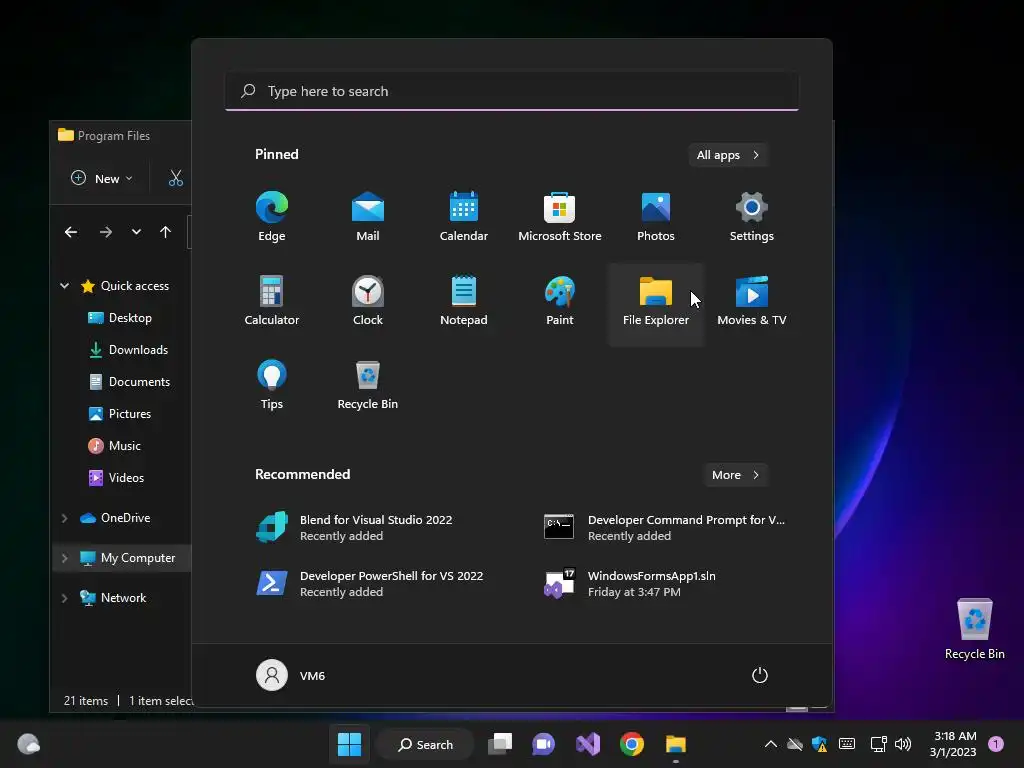Launch Paint
The image size is (1024, 768).
click(x=560, y=301)
